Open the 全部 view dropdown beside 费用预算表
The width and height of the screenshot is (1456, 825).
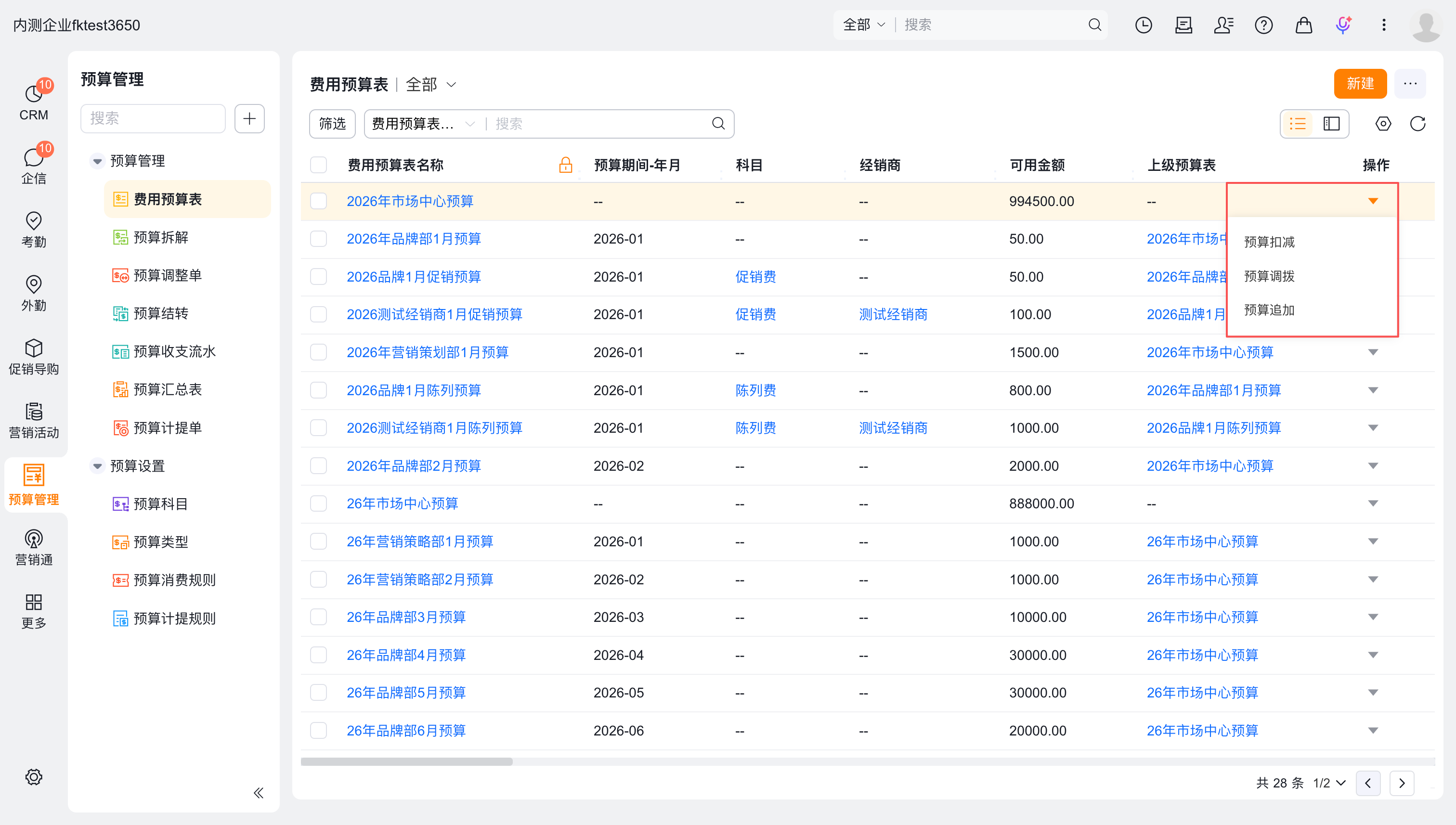click(431, 84)
